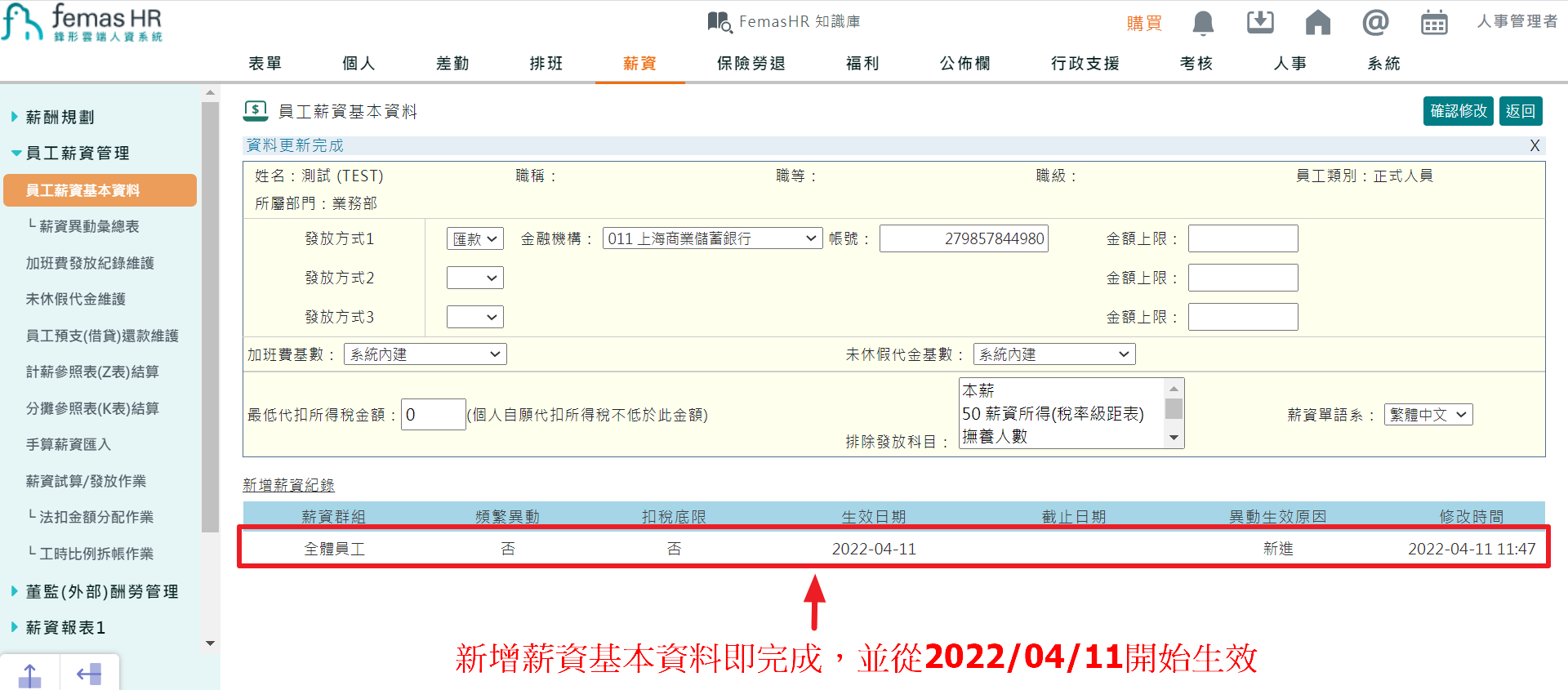Expand the 薪資報表1 section
Screen dimensions: 1568x690
pyautogui.click(x=65, y=627)
